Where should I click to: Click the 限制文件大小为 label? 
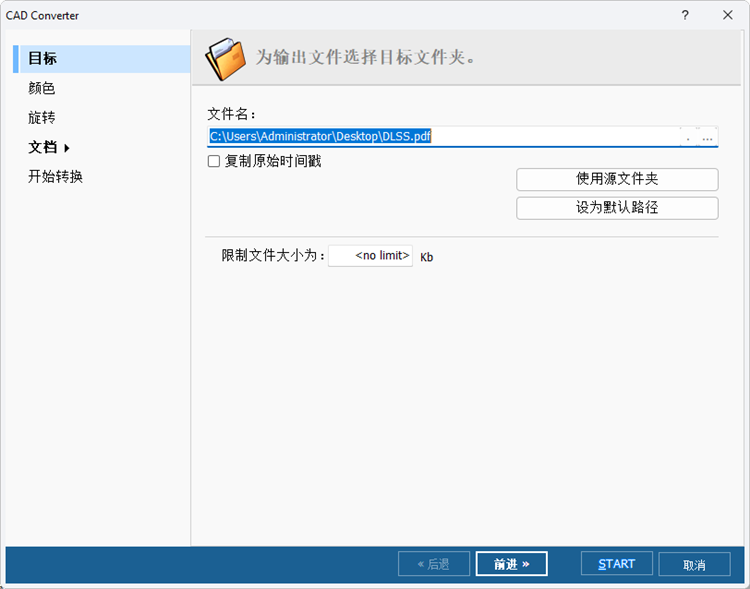coord(273,256)
